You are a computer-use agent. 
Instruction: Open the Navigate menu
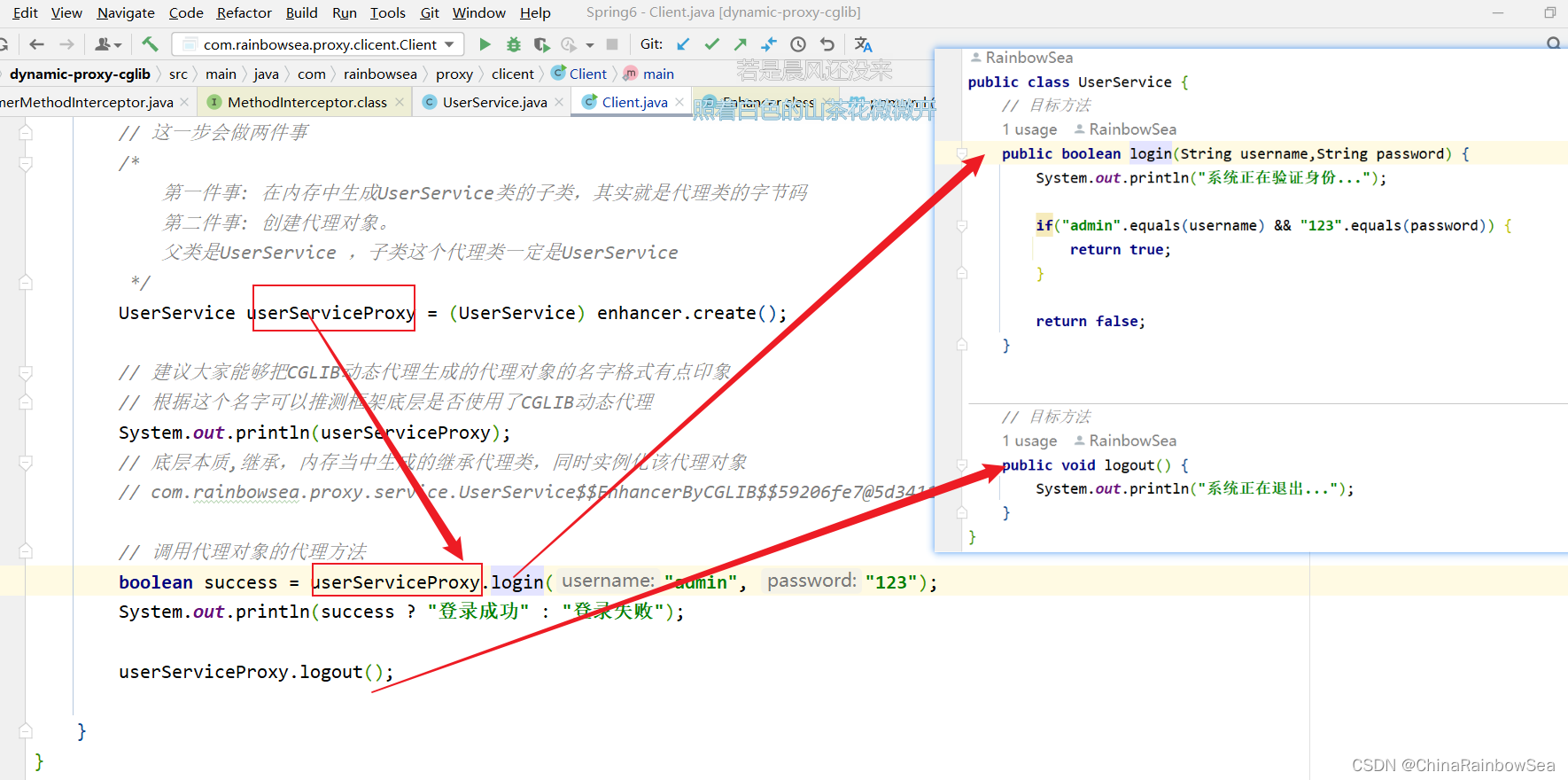point(126,12)
